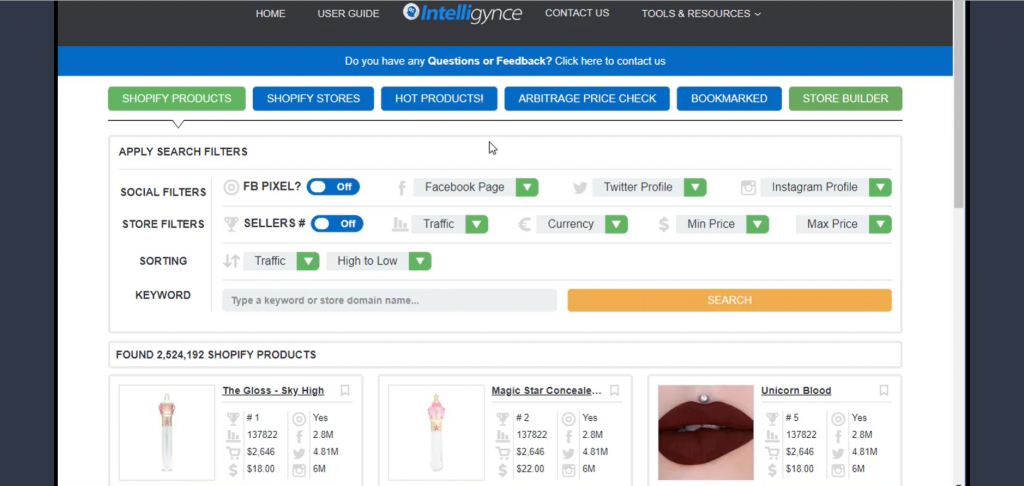Open The Gloss - Sky High product link
The height and width of the screenshot is (486, 1024).
tap(273, 391)
